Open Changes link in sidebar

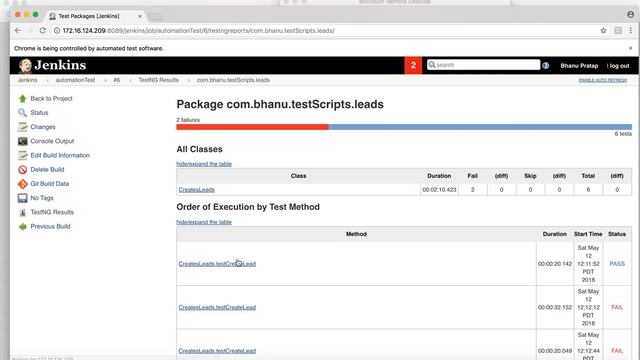pos(43,127)
